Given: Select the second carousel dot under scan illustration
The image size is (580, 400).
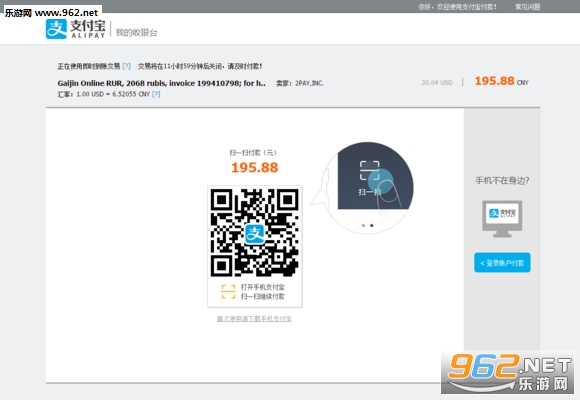Looking at the screenshot, I should pyautogui.click(x=371, y=225).
